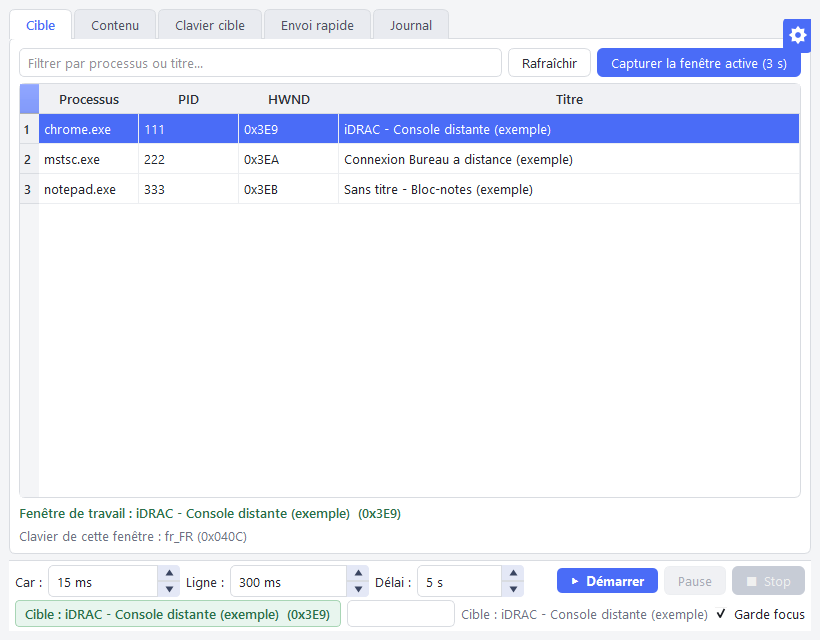This screenshot has width=820, height=640.
Task: Sort by the Processus column header
Action: pyautogui.click(x=89, y=99)
